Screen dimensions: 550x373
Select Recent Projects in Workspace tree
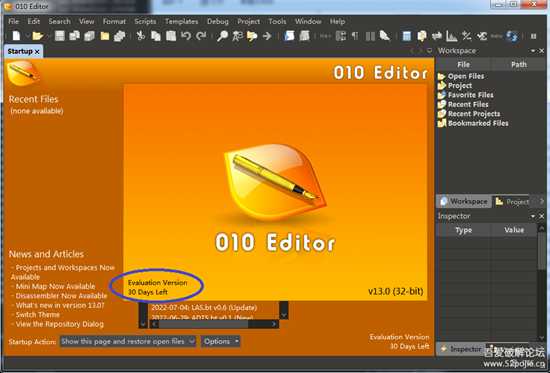point(474,114)
